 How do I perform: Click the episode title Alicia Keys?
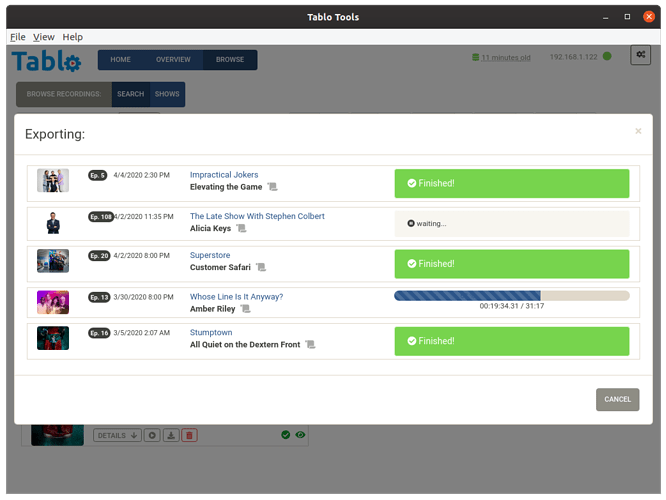210,229
